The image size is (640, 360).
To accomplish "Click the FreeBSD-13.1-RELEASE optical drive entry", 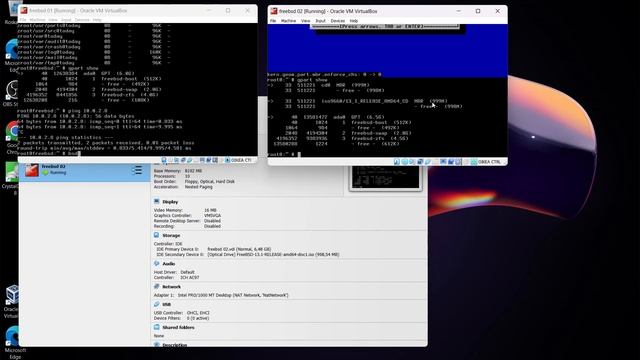I will [x=273, y=254].
